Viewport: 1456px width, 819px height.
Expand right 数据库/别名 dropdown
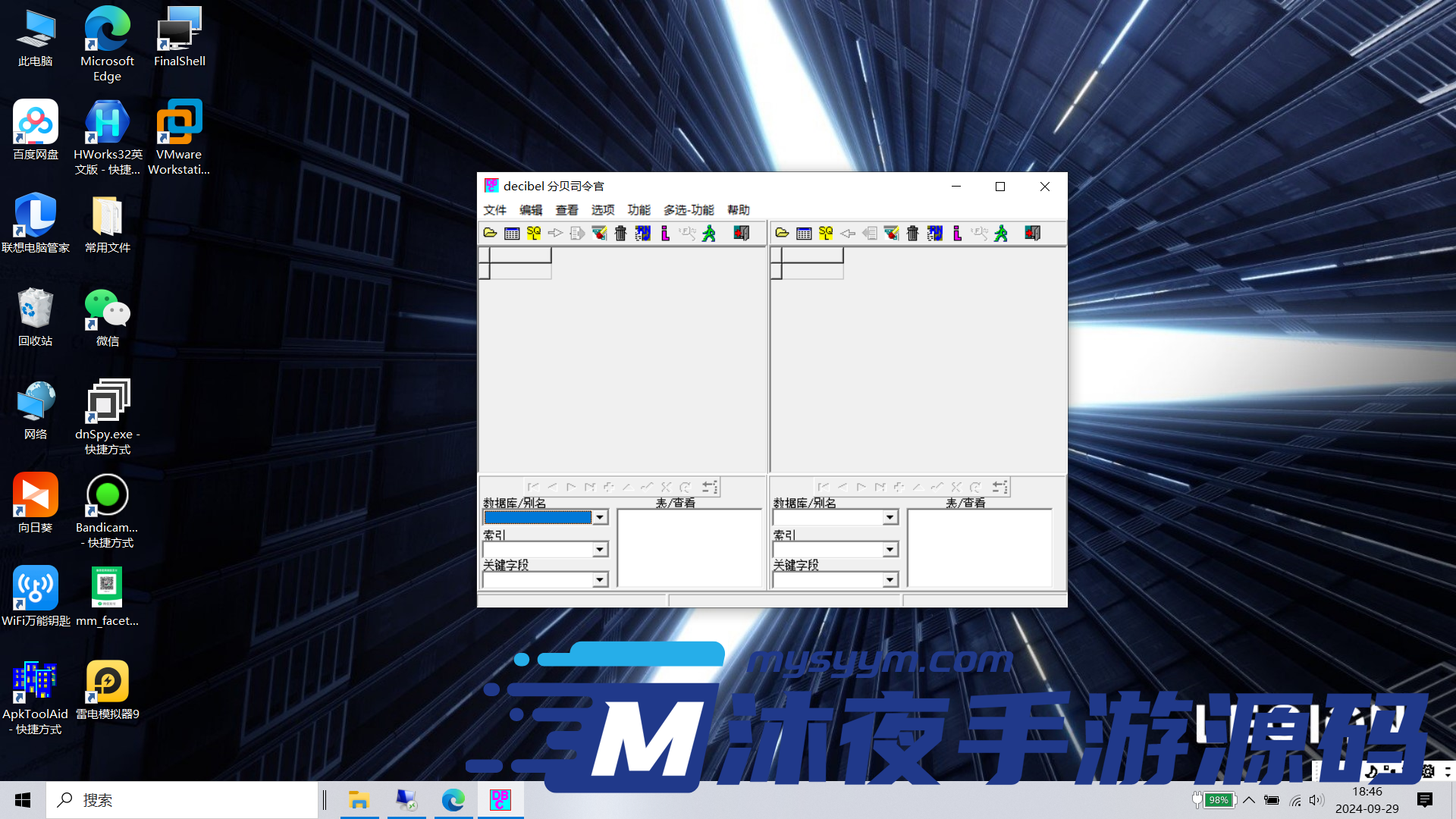pos(890,517)
